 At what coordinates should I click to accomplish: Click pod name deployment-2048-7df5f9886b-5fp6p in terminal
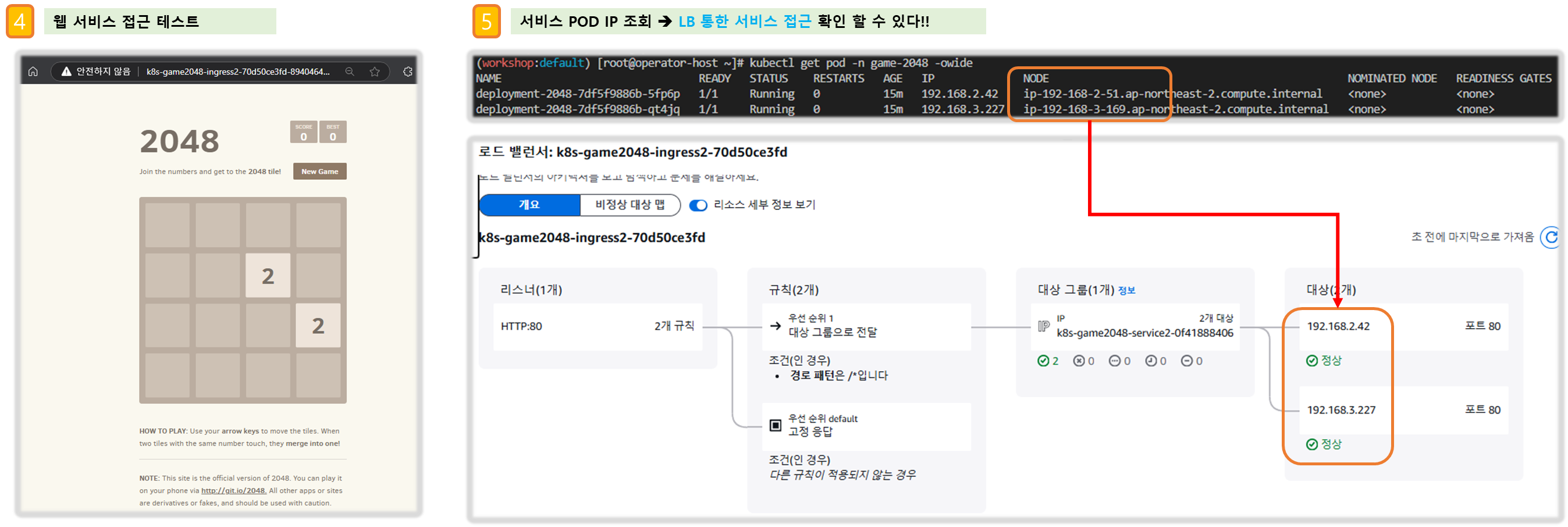578,94
